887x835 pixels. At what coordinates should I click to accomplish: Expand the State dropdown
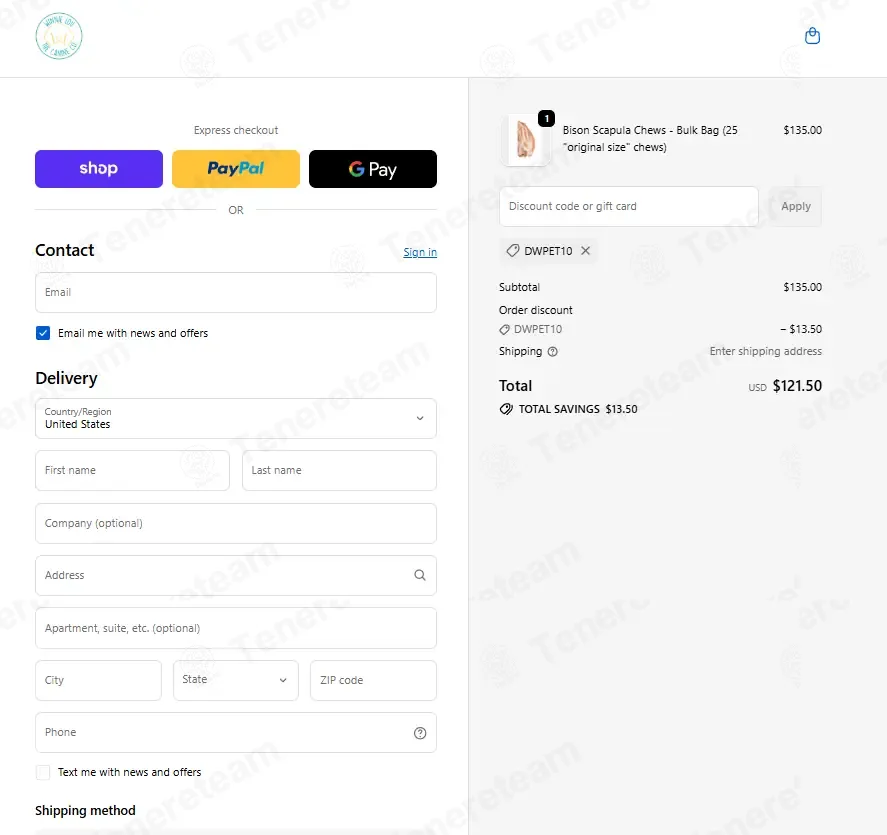point(236,681)
